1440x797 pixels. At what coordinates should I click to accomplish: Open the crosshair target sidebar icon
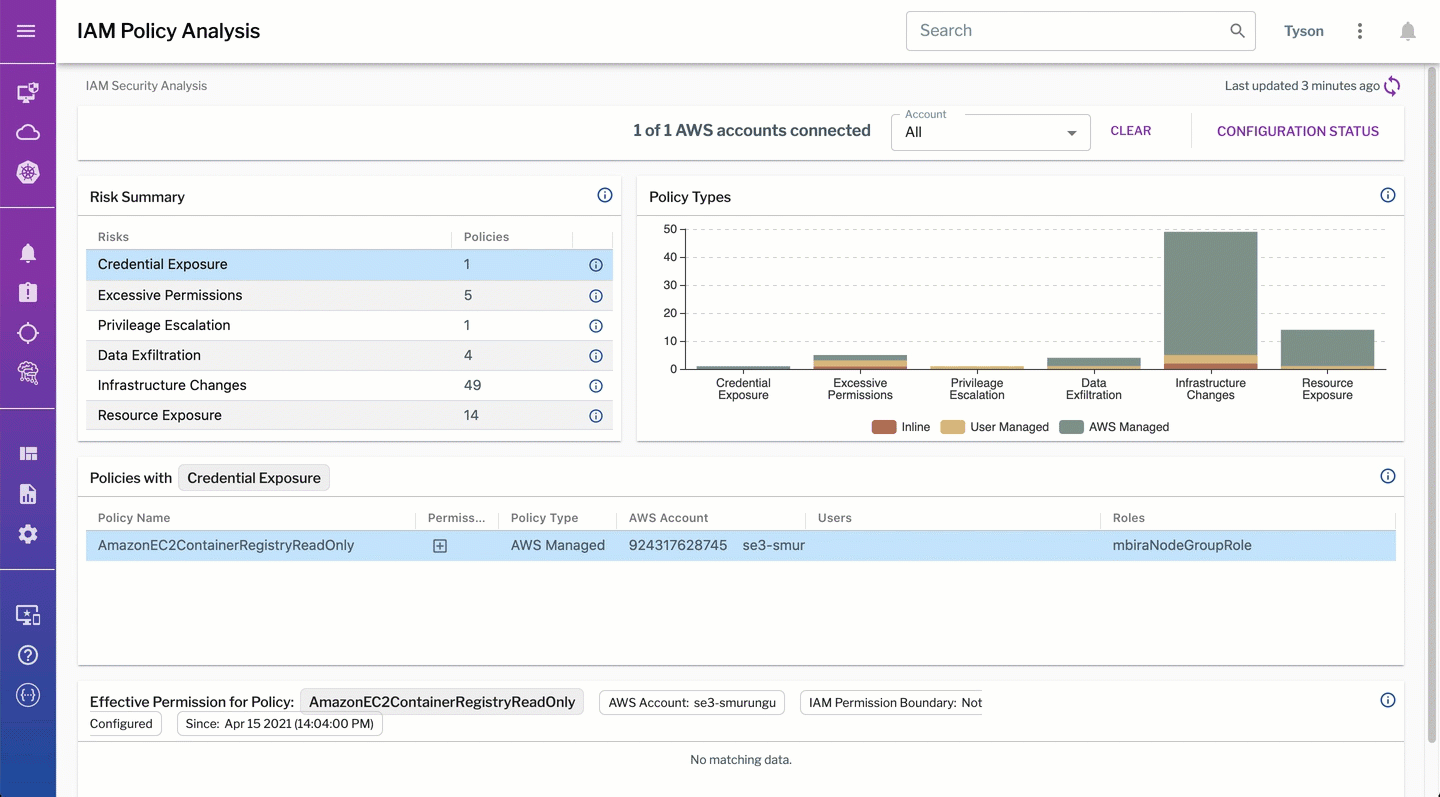(x=28, y=333)
